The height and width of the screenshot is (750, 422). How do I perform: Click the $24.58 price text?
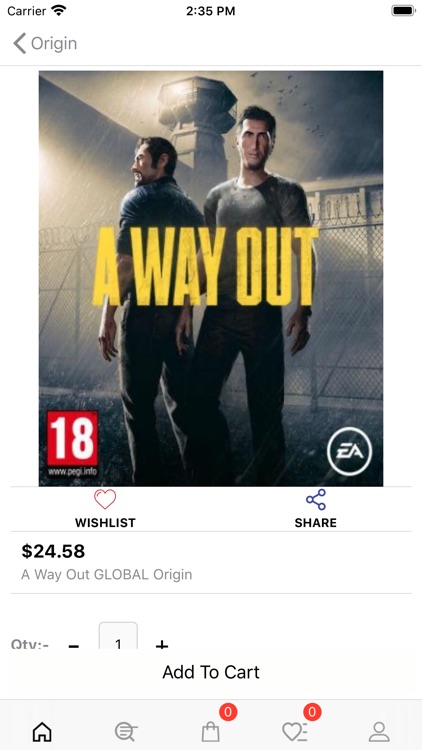point(53,551)
